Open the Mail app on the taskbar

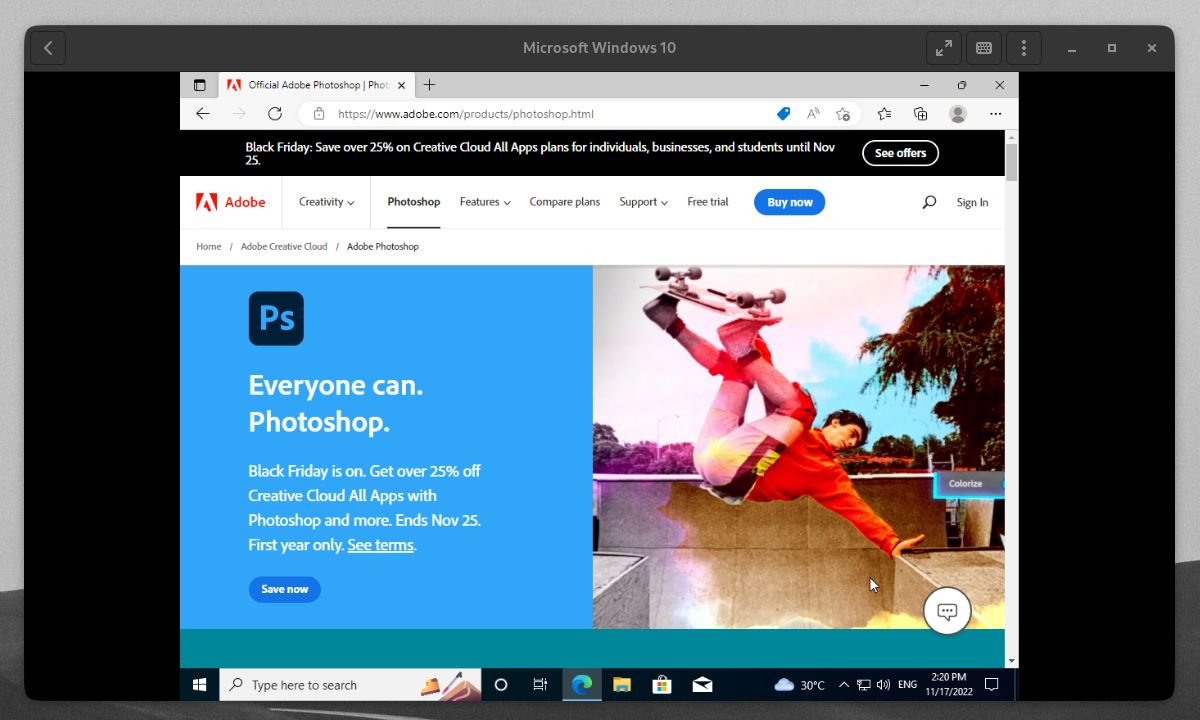point(702,685)
